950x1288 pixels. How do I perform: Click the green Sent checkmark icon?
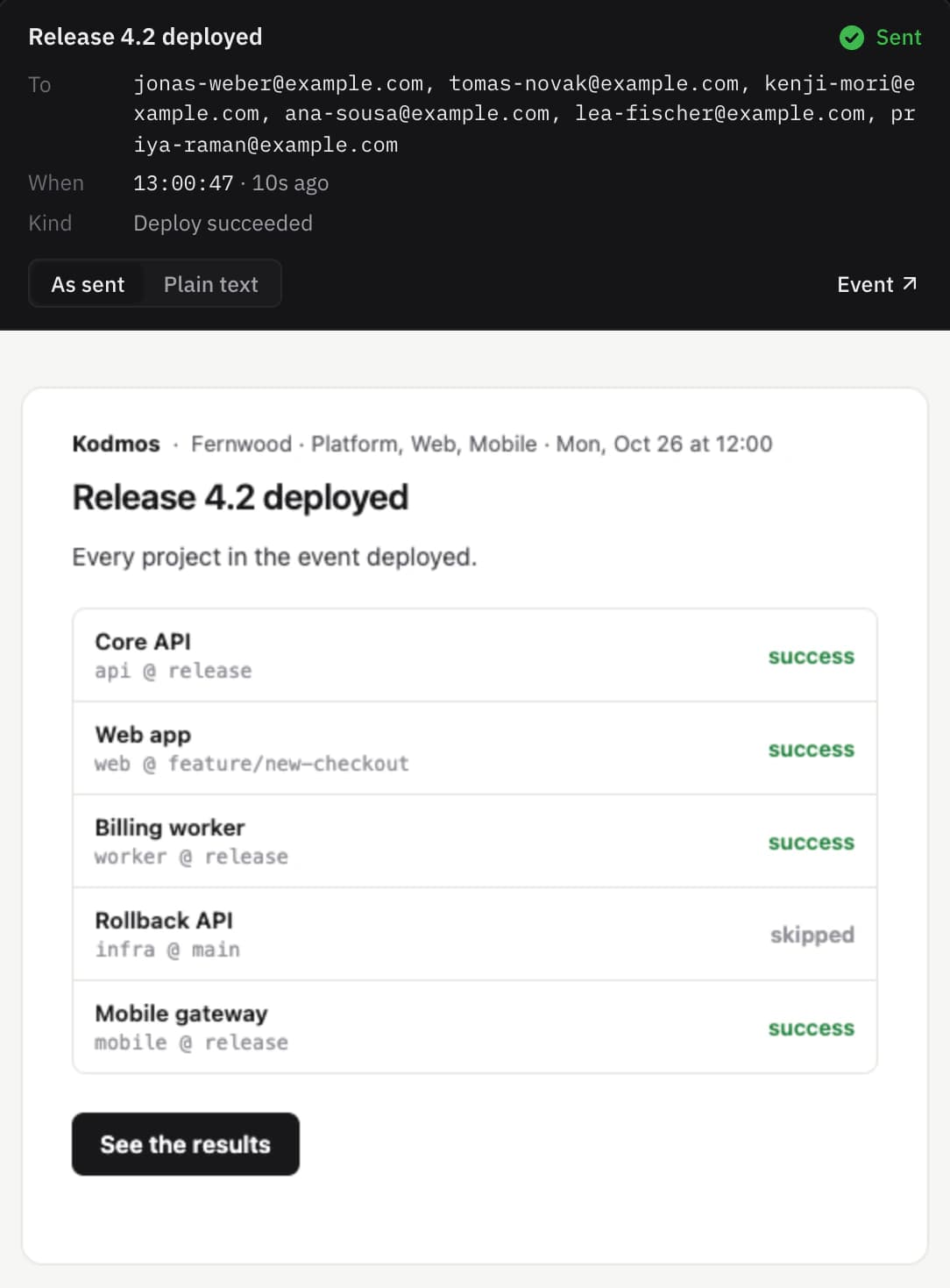coord(851,38)
